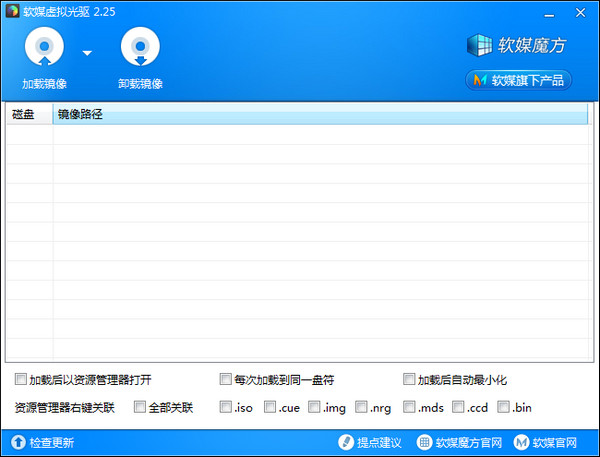Viewport: 600px width, 457px height.
Task: Tick the .nrg file association checkbox
Action: [x=360, y=407]
